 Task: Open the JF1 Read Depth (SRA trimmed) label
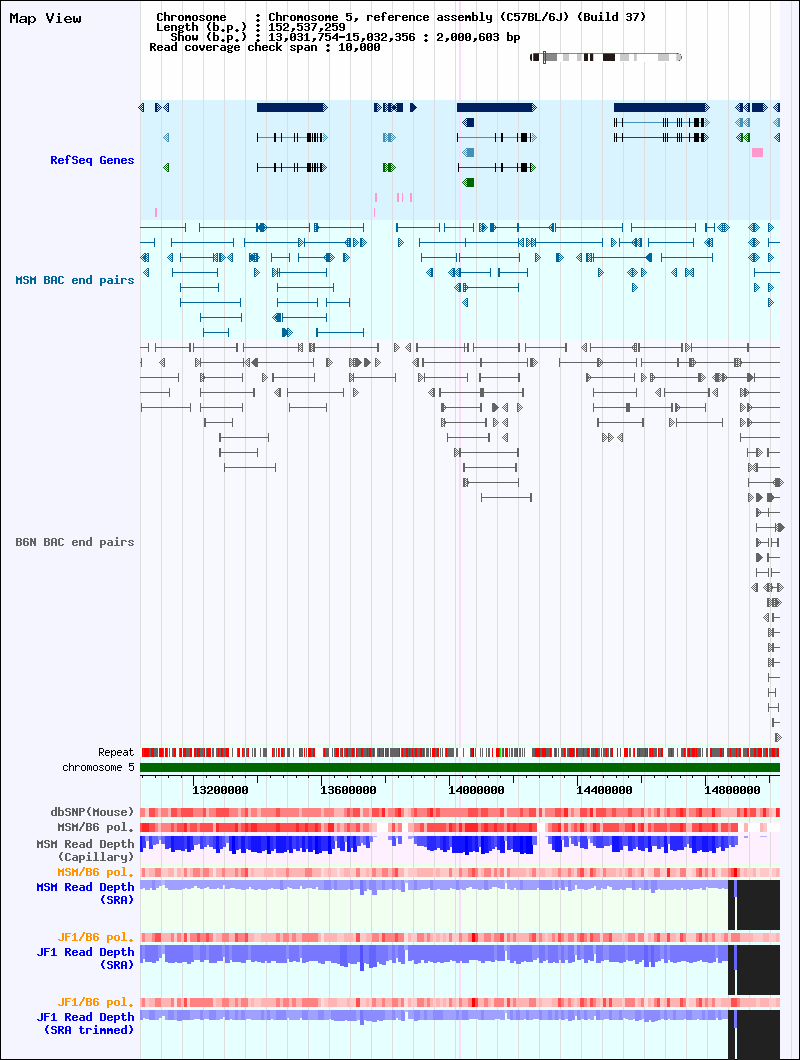pos(86,1023)
